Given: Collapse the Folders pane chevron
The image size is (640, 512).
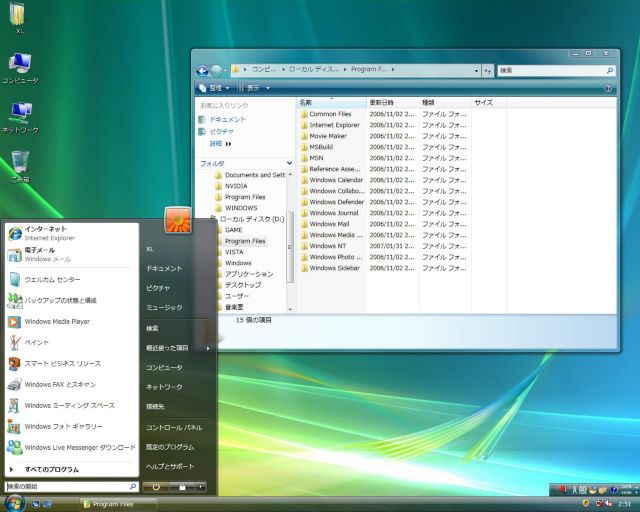Looking at the screenshot, I should (289, 163).
